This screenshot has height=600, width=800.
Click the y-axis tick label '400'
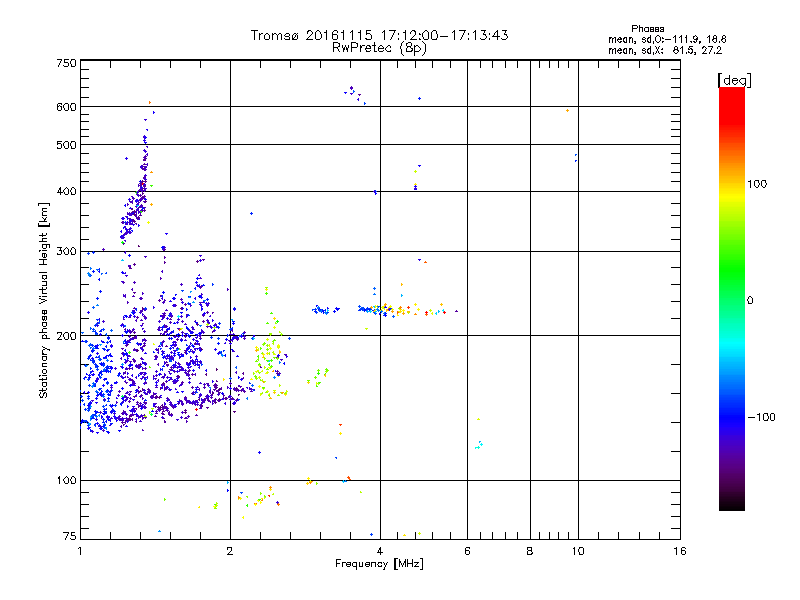click(66, 191)
